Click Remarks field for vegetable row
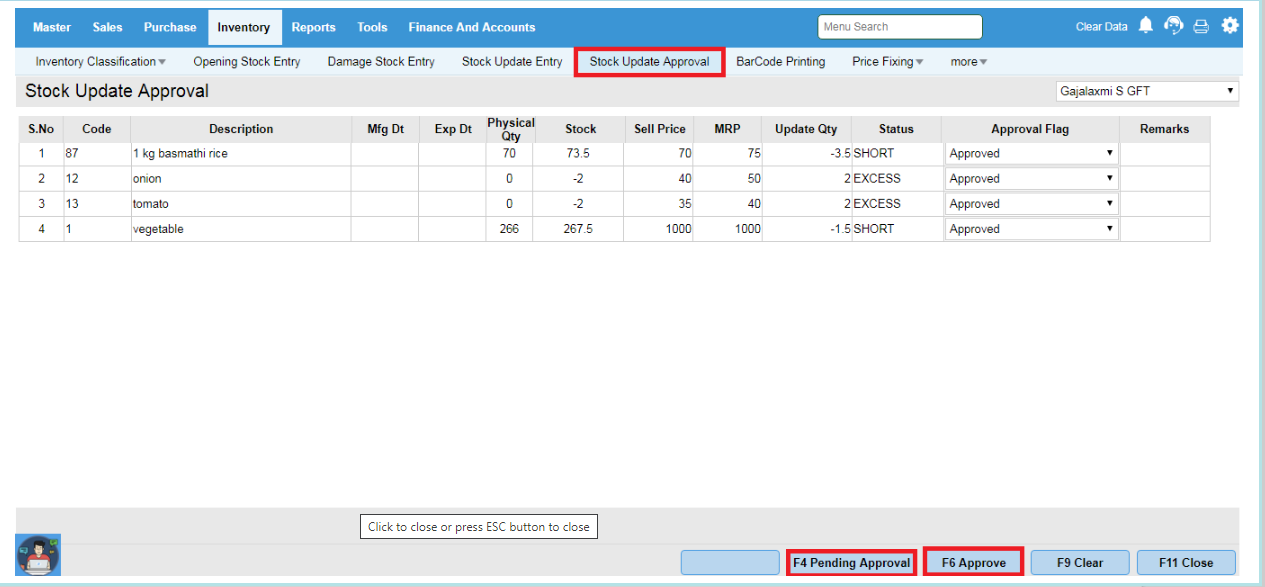Viewport: 1265px width, 587px height. tap(1165, 229)
